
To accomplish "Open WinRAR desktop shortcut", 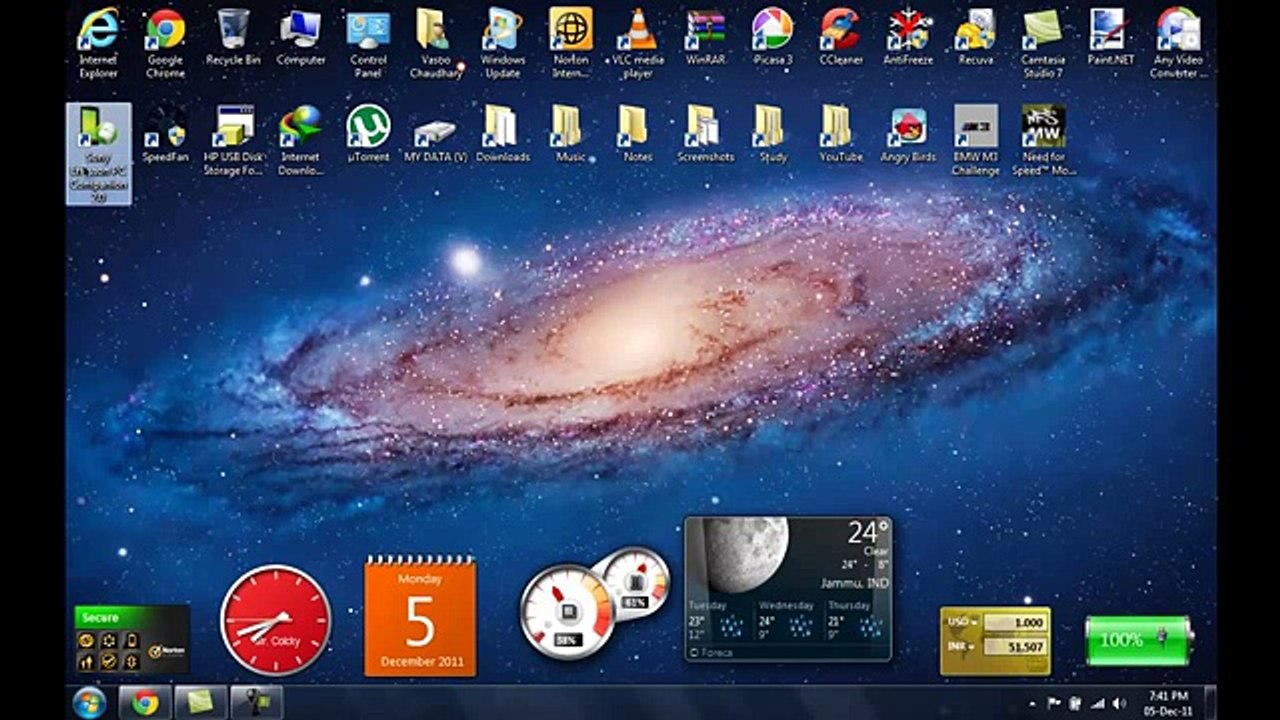I will tap(705, 37).
